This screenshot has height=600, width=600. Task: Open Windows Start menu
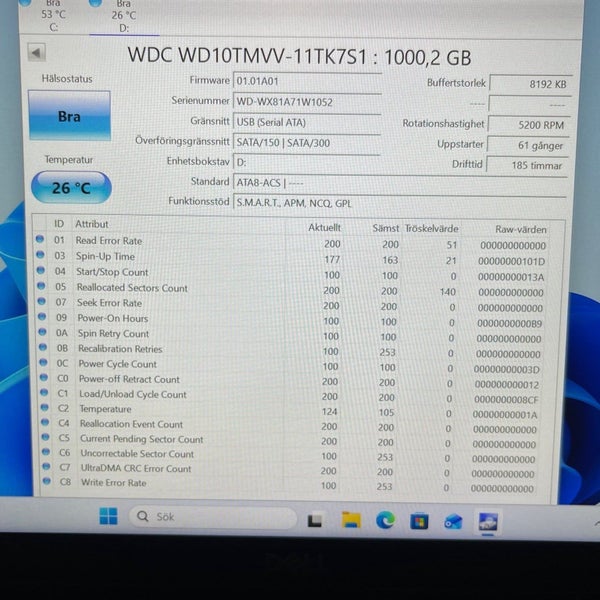108,516
